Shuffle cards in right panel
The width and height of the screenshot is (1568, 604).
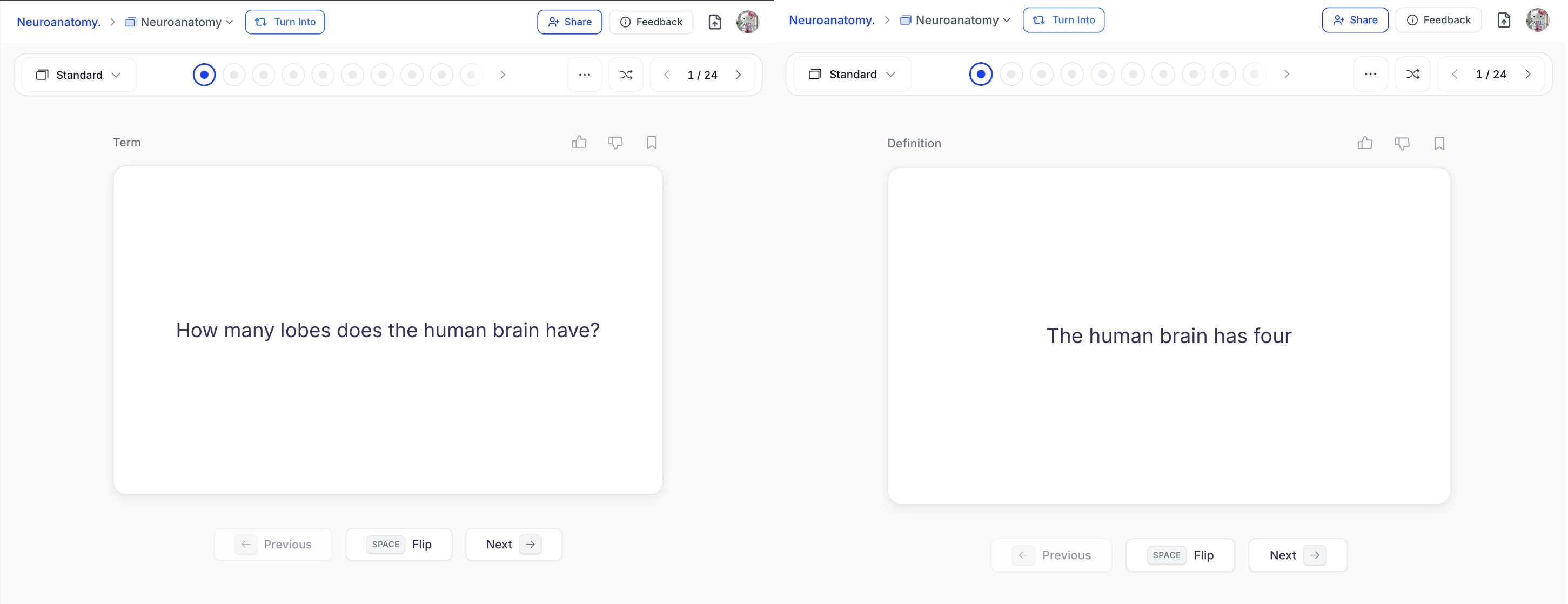click(x=1413, y=74)
